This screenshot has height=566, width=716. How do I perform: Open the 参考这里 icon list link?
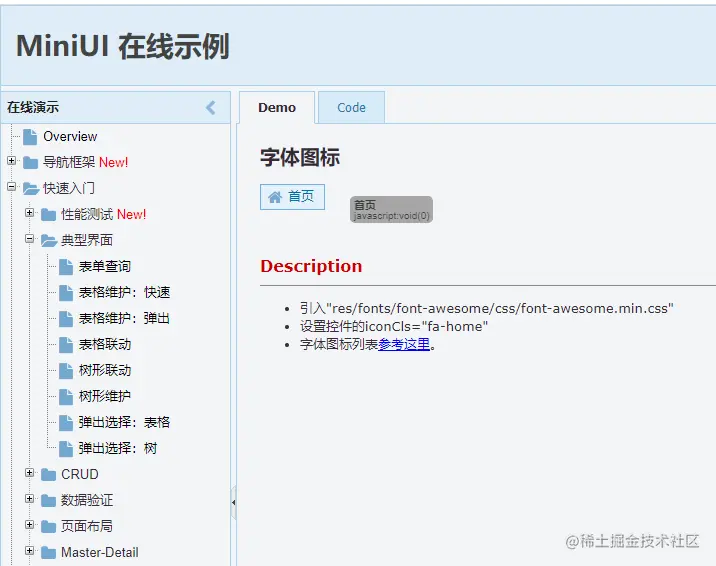[404, 344]
